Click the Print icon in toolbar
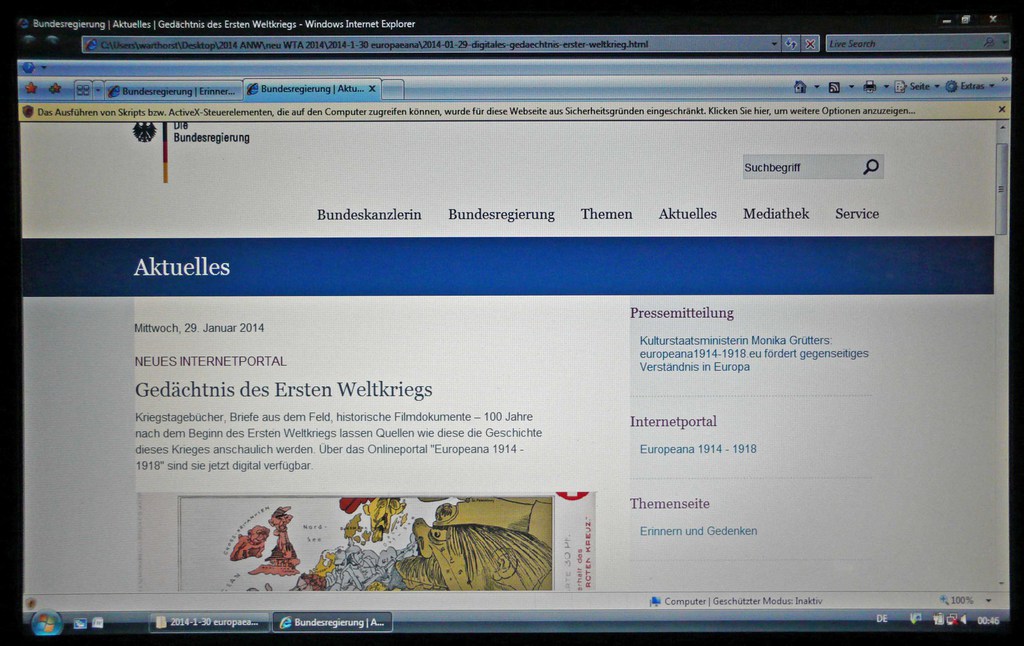Viewport: 1024px width, 646px height. point(869,87)
